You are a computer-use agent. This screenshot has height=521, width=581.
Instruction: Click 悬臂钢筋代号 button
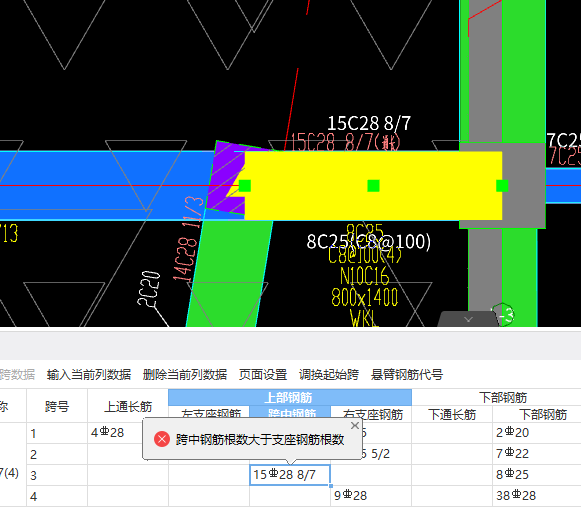coord(407,375)
